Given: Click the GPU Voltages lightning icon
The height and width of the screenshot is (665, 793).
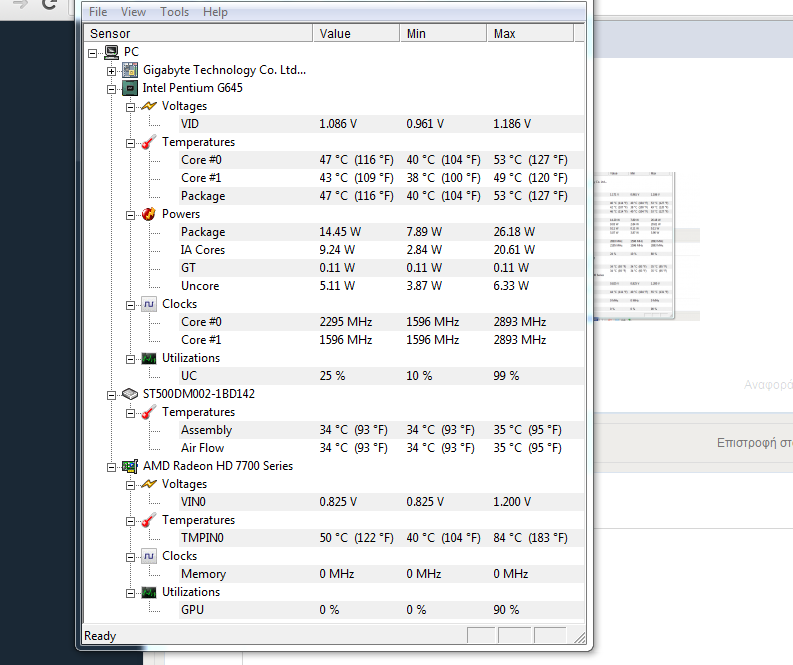Looking at the screenshot, I should 149,484.
